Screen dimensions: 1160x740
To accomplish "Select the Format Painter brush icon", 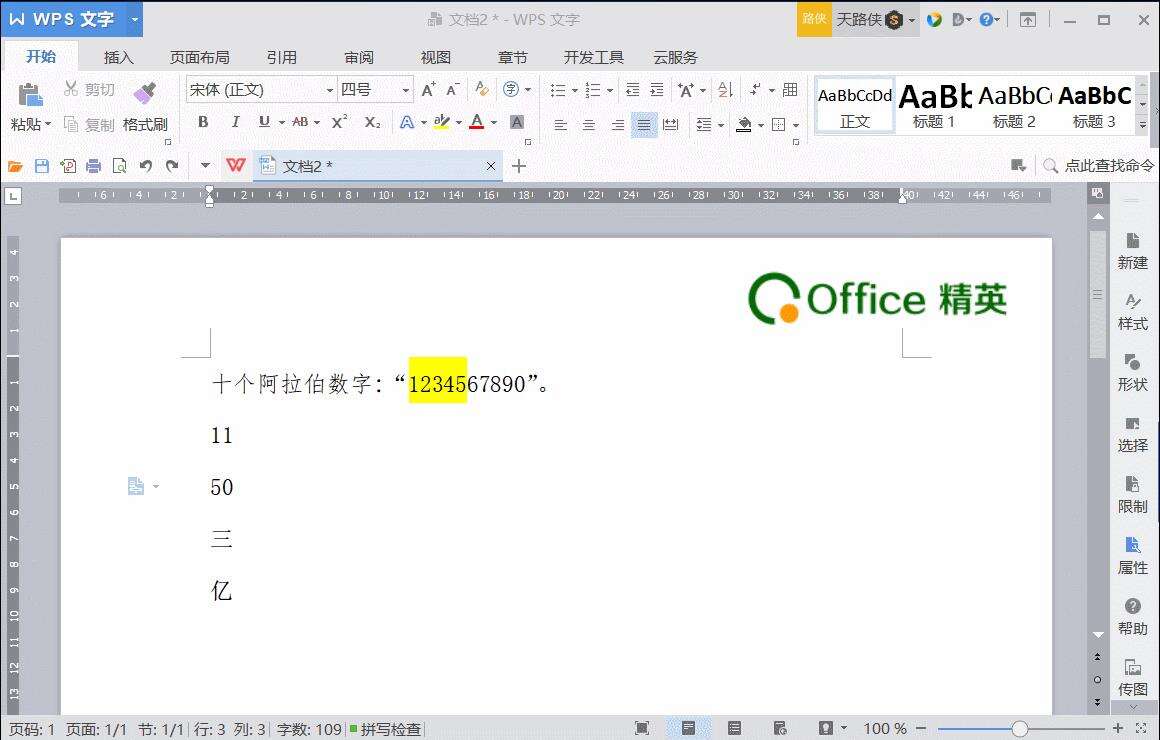I will pos(145,92).
